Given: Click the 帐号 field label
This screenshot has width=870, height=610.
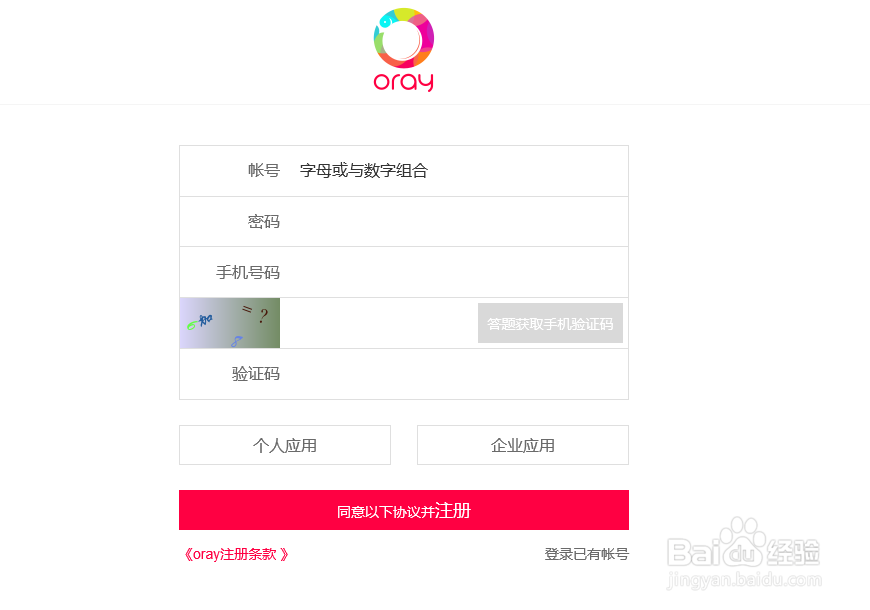Looking at the screenshot, I should 262,170.
